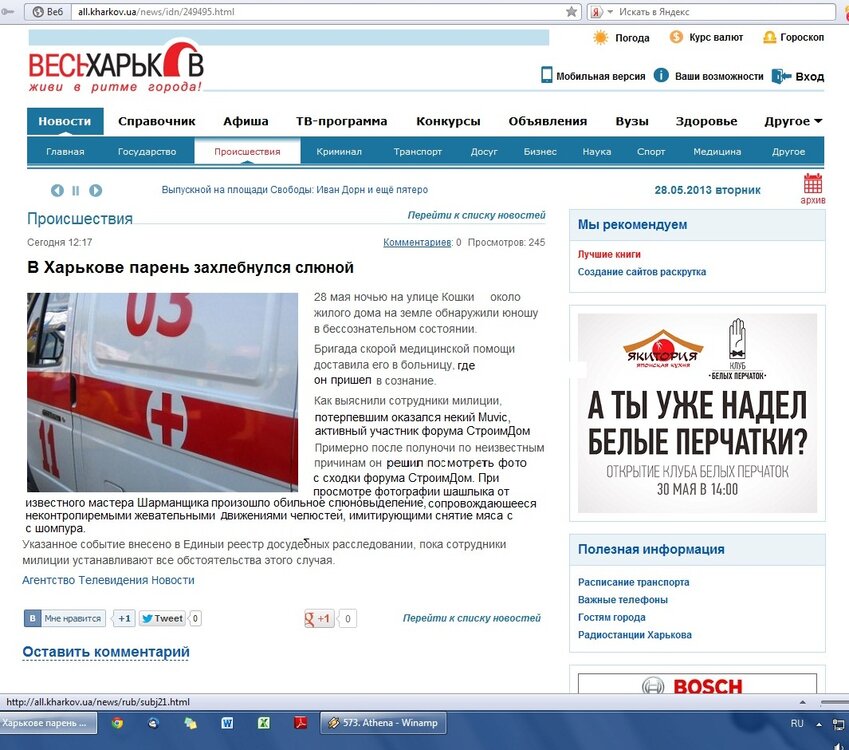
Task: Click the address bar URL
Action: [156, 12]
